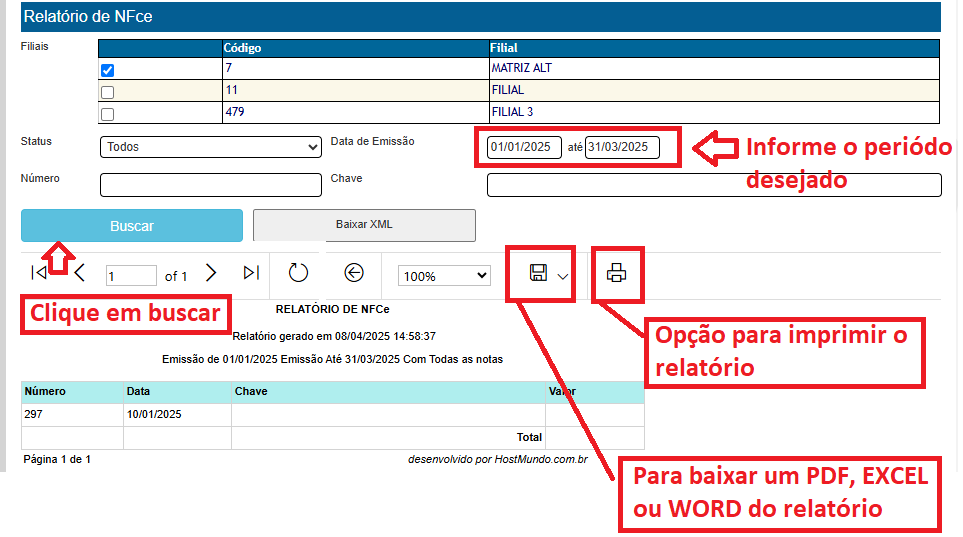Viewport: 963px width, 537px height.
Task: Go to previous report page
Action: (80, 273)
